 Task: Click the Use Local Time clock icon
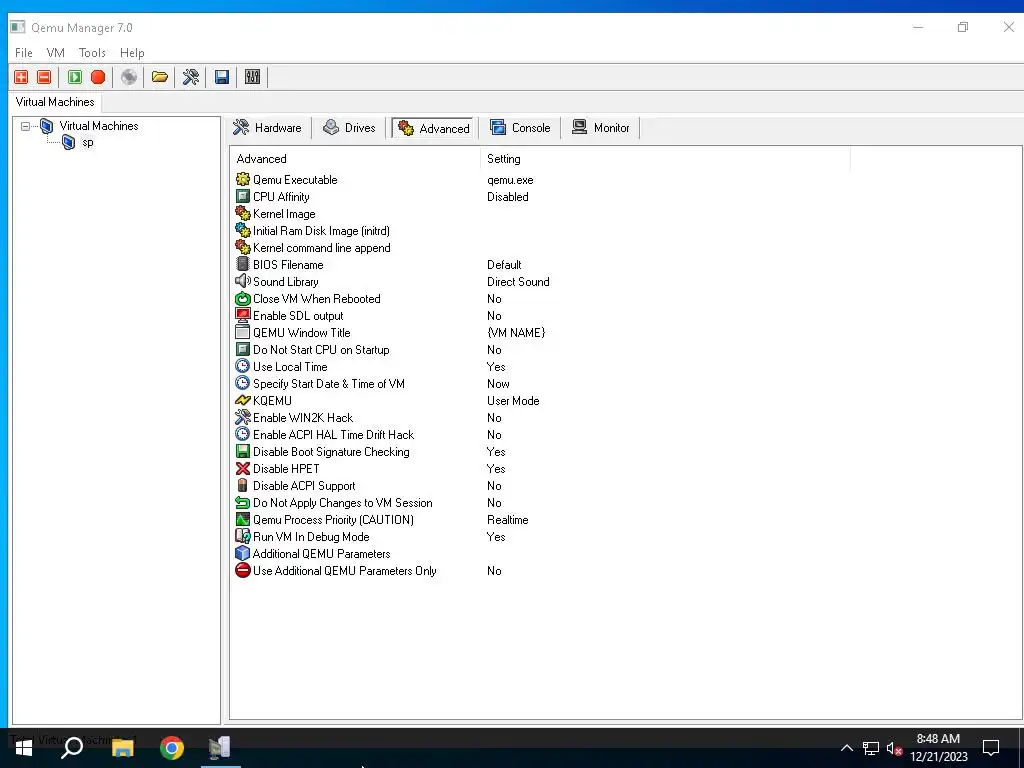point(242,366)
